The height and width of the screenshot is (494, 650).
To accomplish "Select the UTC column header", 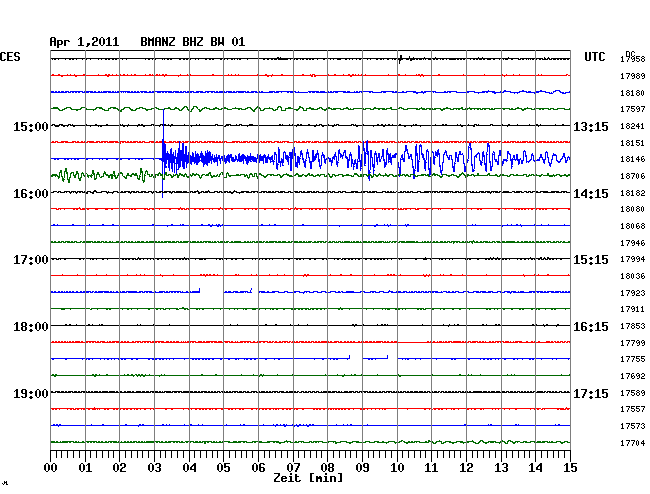I will coord(594,57).
